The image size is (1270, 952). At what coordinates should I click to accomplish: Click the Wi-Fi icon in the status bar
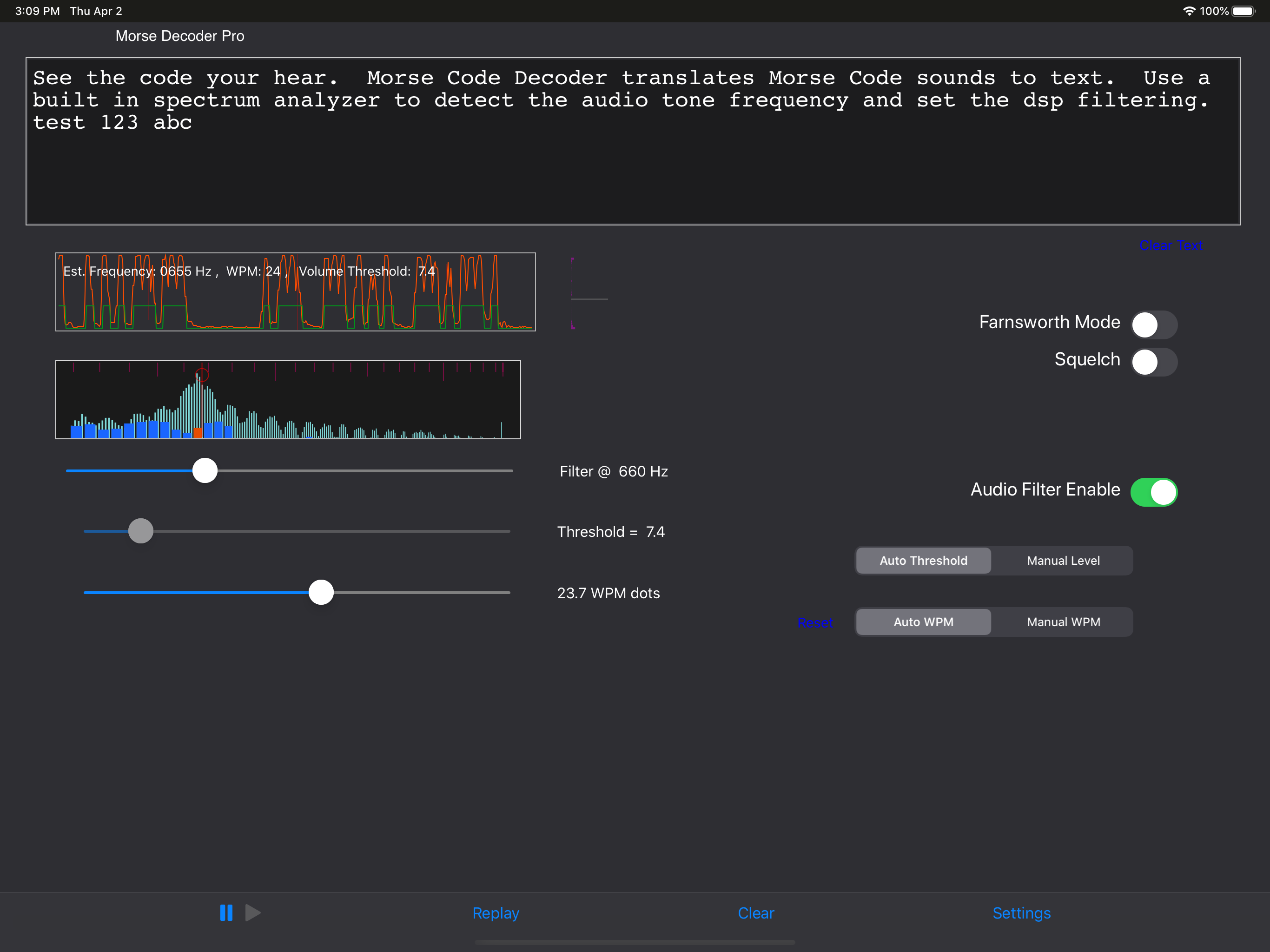click(1189, 10)
